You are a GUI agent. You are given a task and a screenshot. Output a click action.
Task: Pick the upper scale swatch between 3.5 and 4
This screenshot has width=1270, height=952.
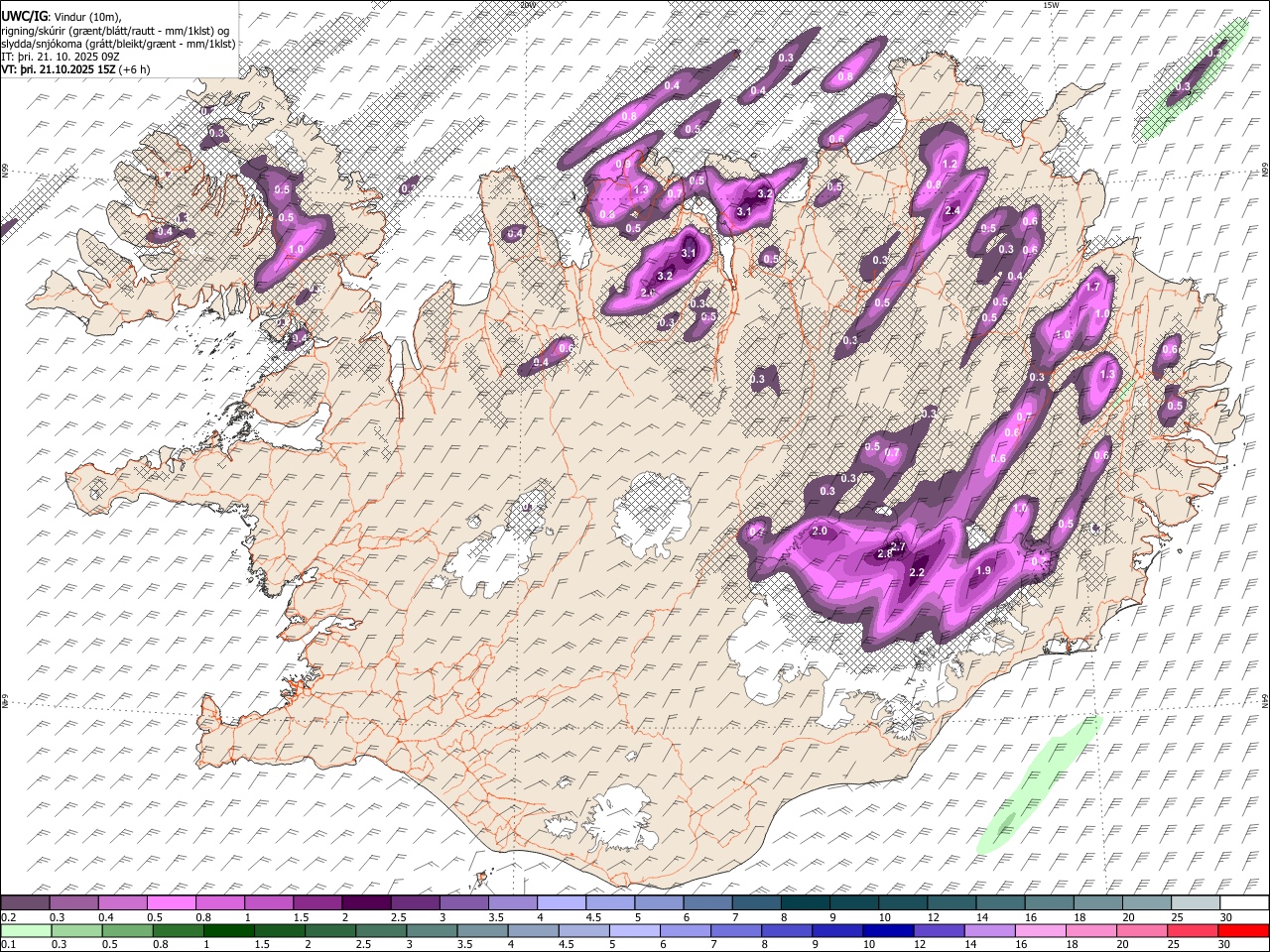tap(512, 902)
